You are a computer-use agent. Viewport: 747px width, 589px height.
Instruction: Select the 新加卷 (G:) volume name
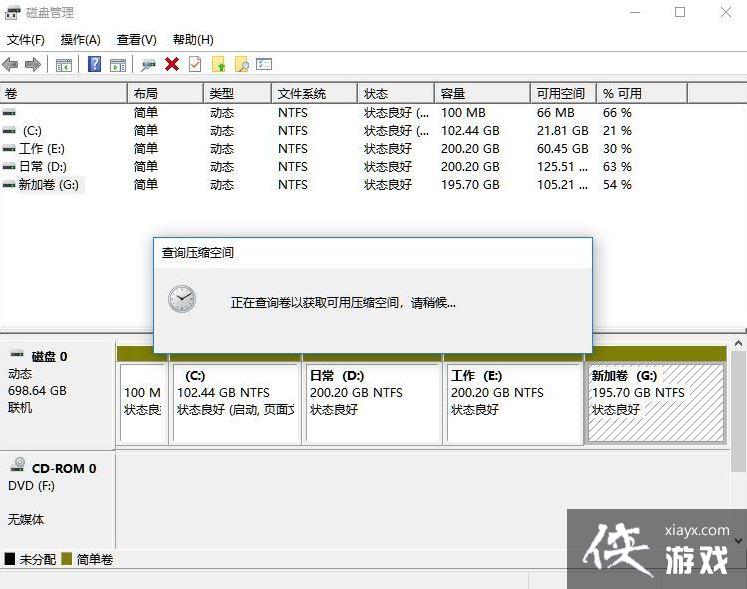(49, 185)
